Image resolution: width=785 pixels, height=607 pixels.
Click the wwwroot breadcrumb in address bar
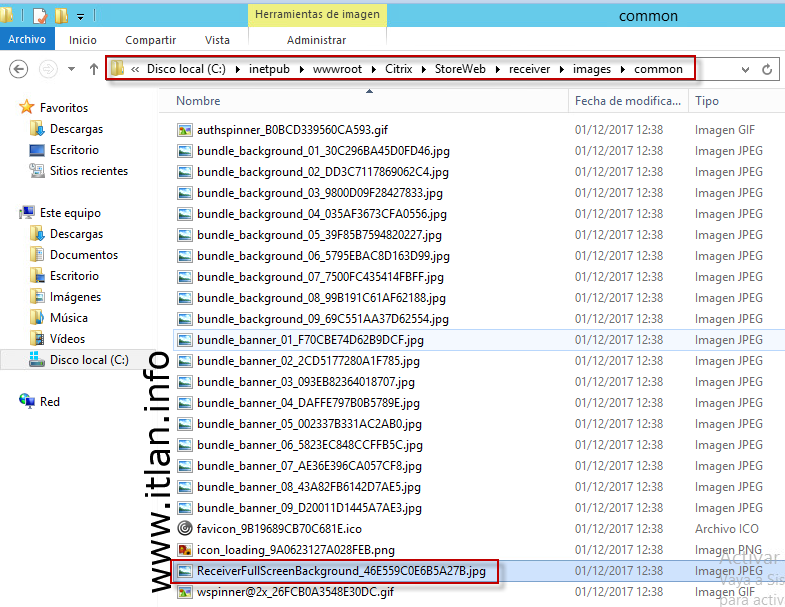click(x=337, y=69)
